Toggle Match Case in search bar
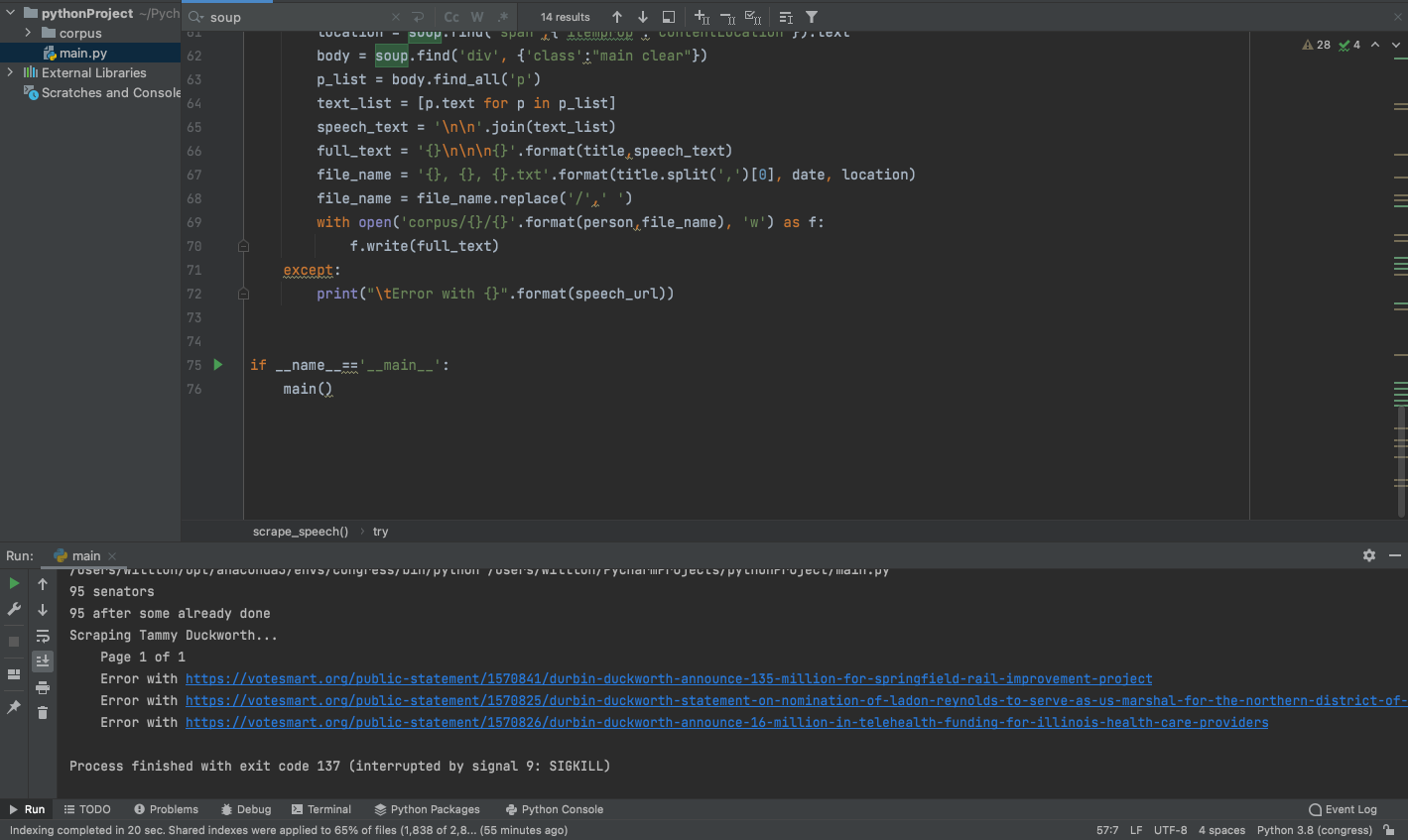This screenshot has width=1408, height=840. 451,17
